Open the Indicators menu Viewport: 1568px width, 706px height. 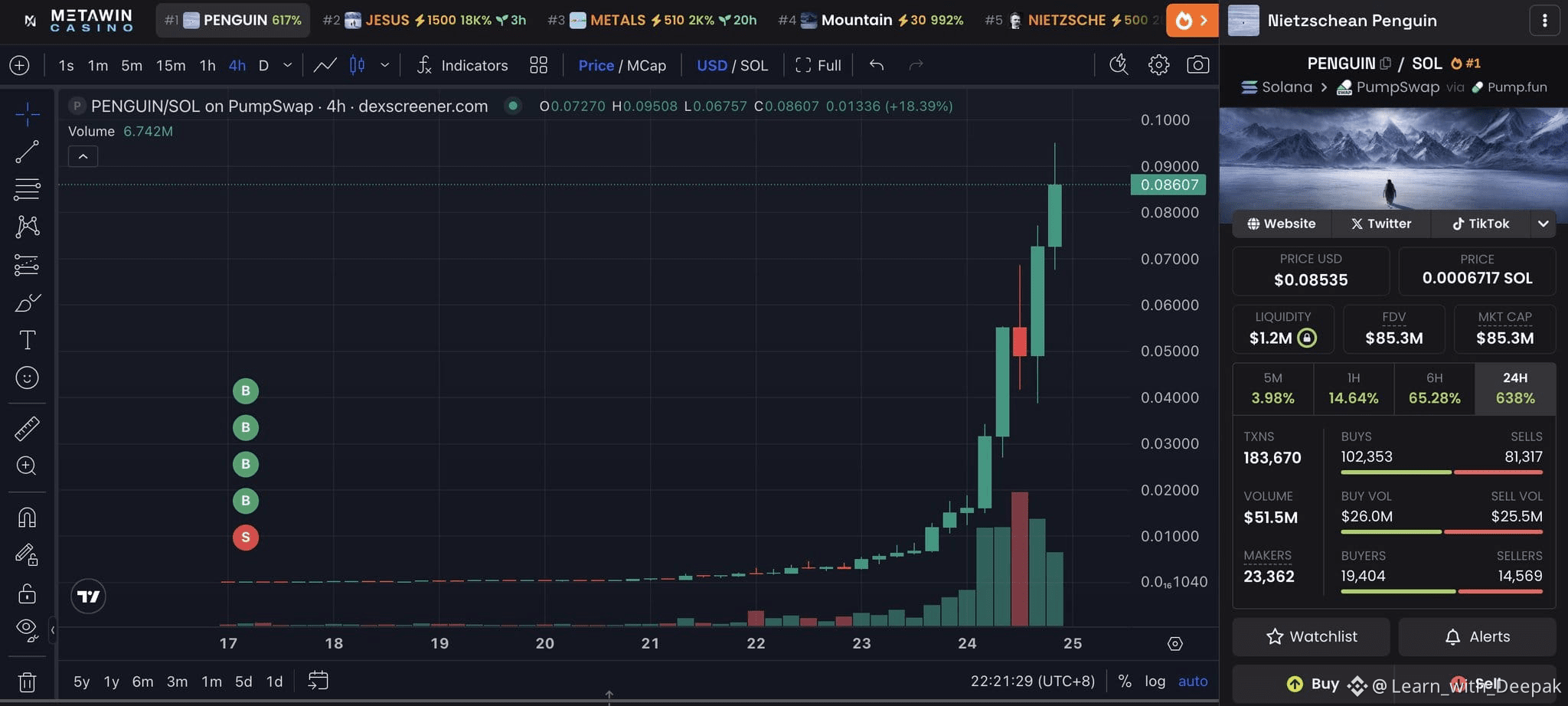tap(462, 66)
